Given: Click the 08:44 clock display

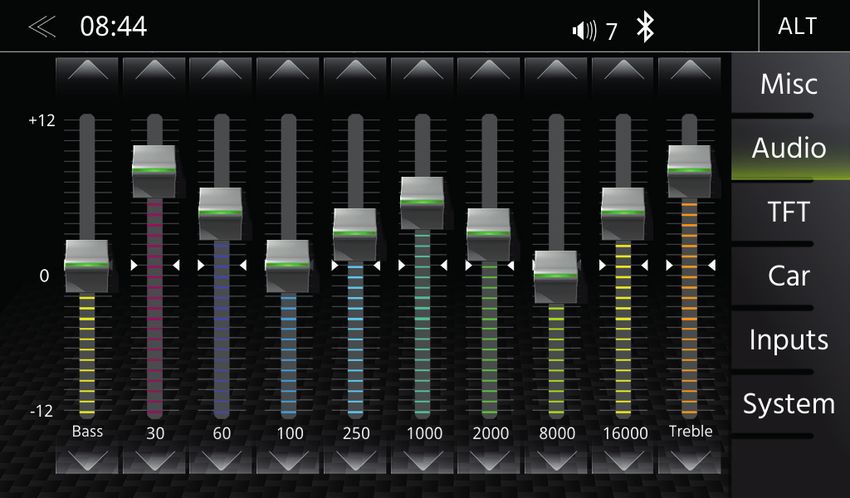Looking at the screenshot, I should (x=113, y=27).
